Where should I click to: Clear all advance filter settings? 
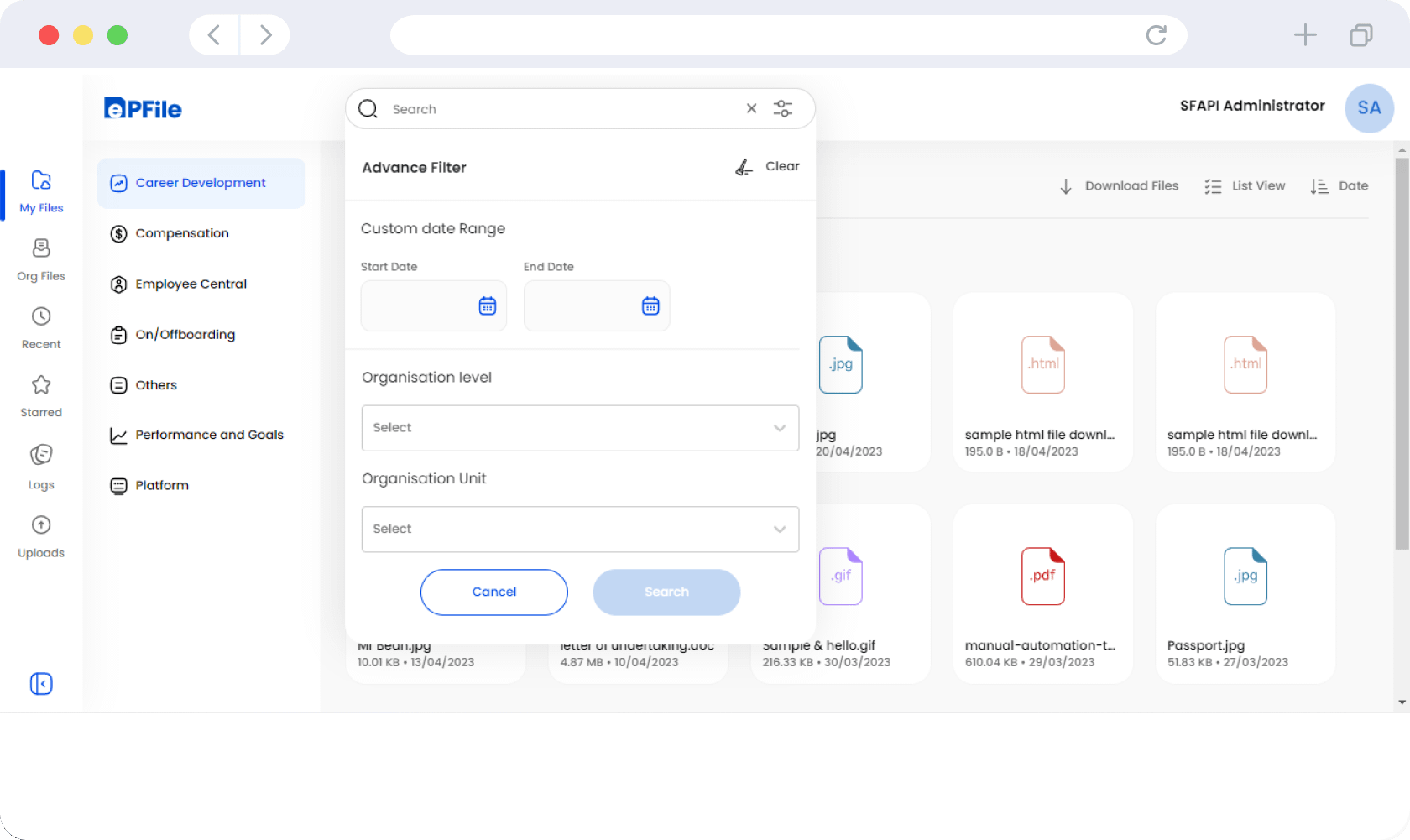pyautogui.click(x=768, y=167)
